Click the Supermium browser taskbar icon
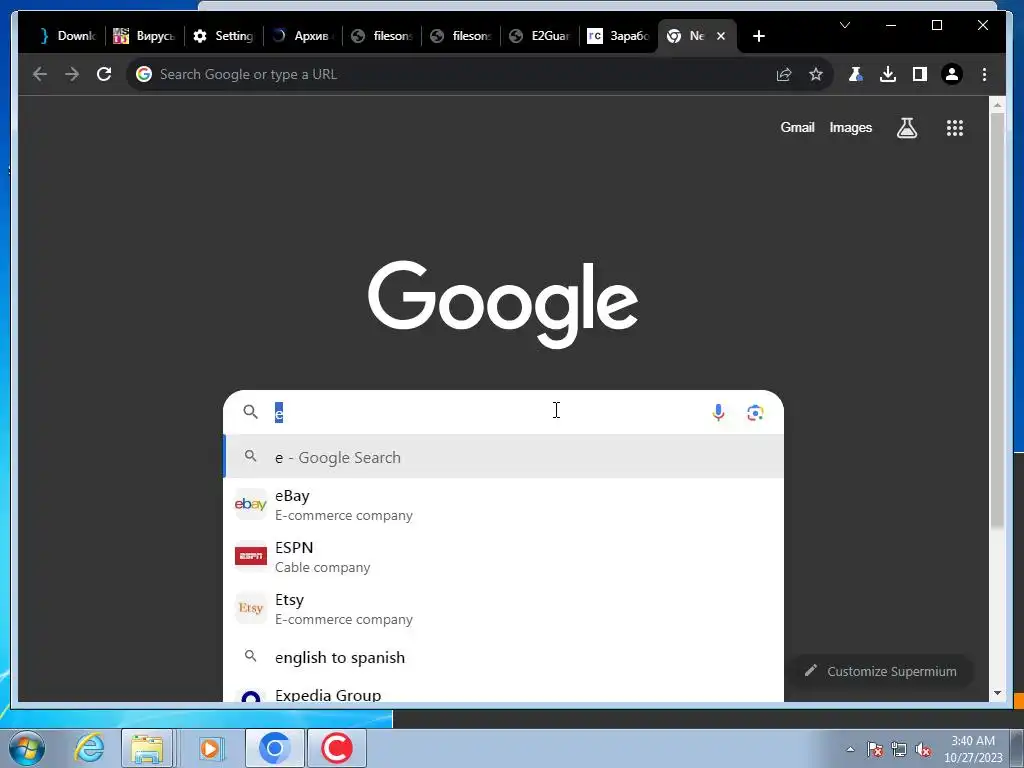This screenshot has width=1024, height=768. (274, 748)
